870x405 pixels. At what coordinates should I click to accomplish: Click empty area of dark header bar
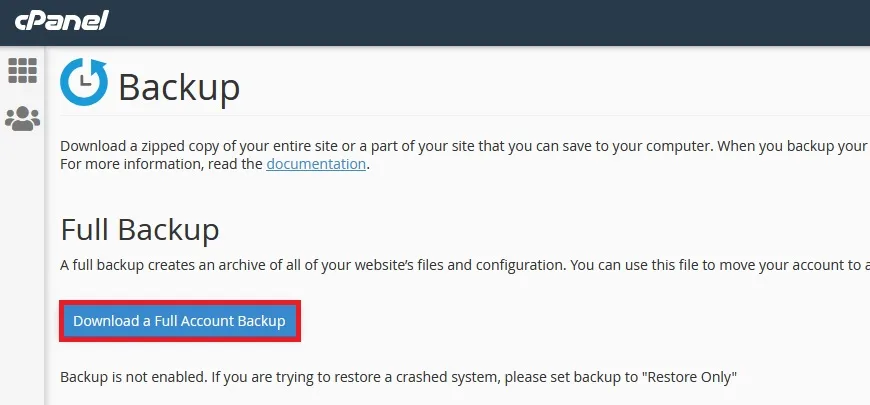(488, 22)
